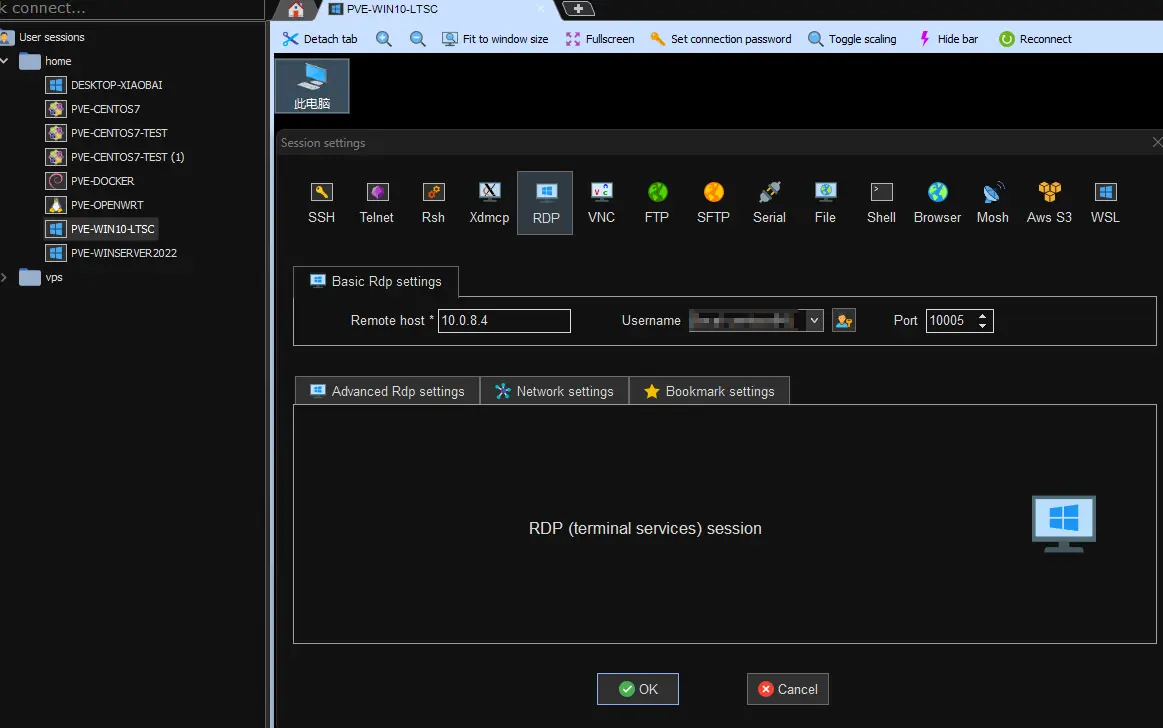The width and height of the screenshot is (1163, 728).
Task: Select the SSH session type icon
Action: [321, 202]
